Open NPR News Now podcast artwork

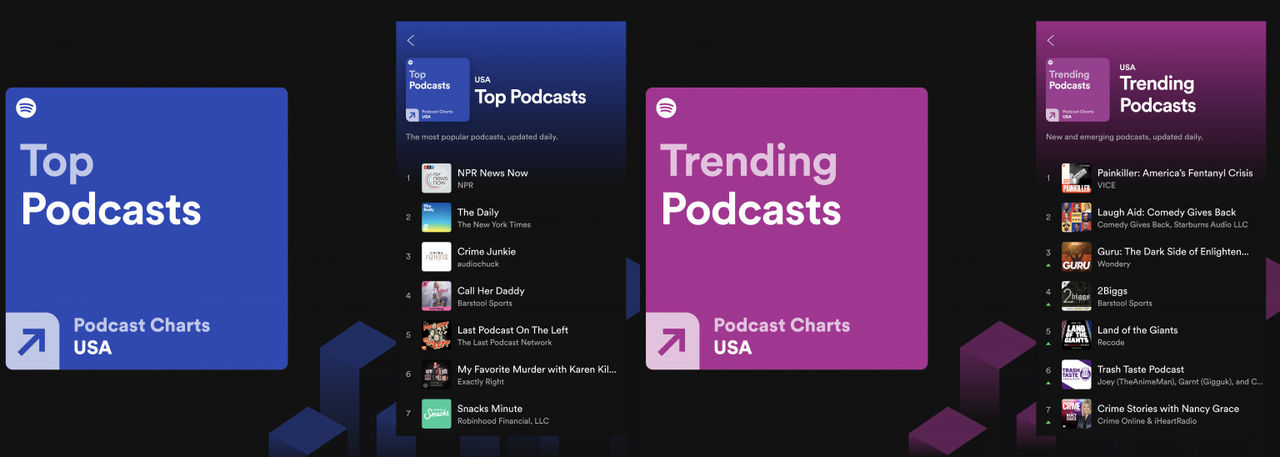(x=437, y=178)
